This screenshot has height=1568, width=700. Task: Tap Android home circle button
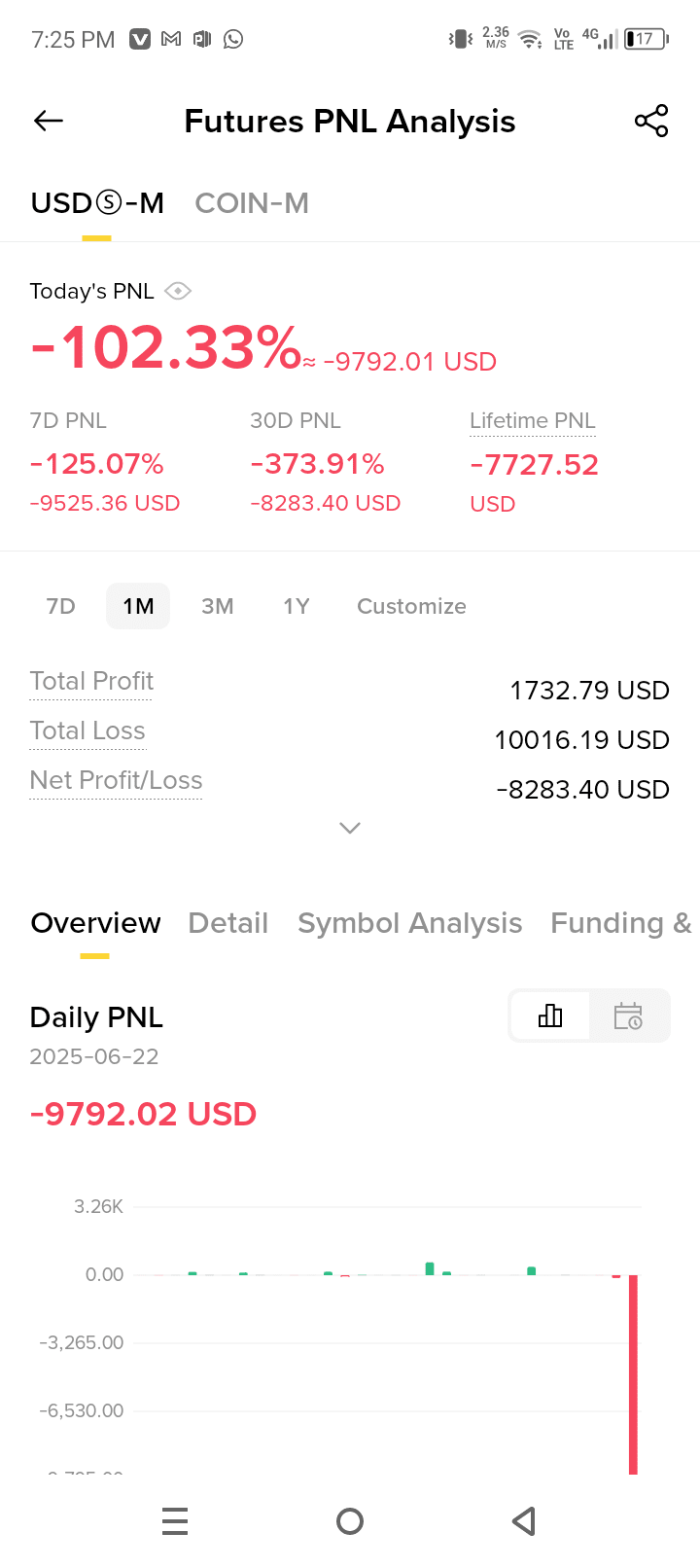coord(350,1521)
